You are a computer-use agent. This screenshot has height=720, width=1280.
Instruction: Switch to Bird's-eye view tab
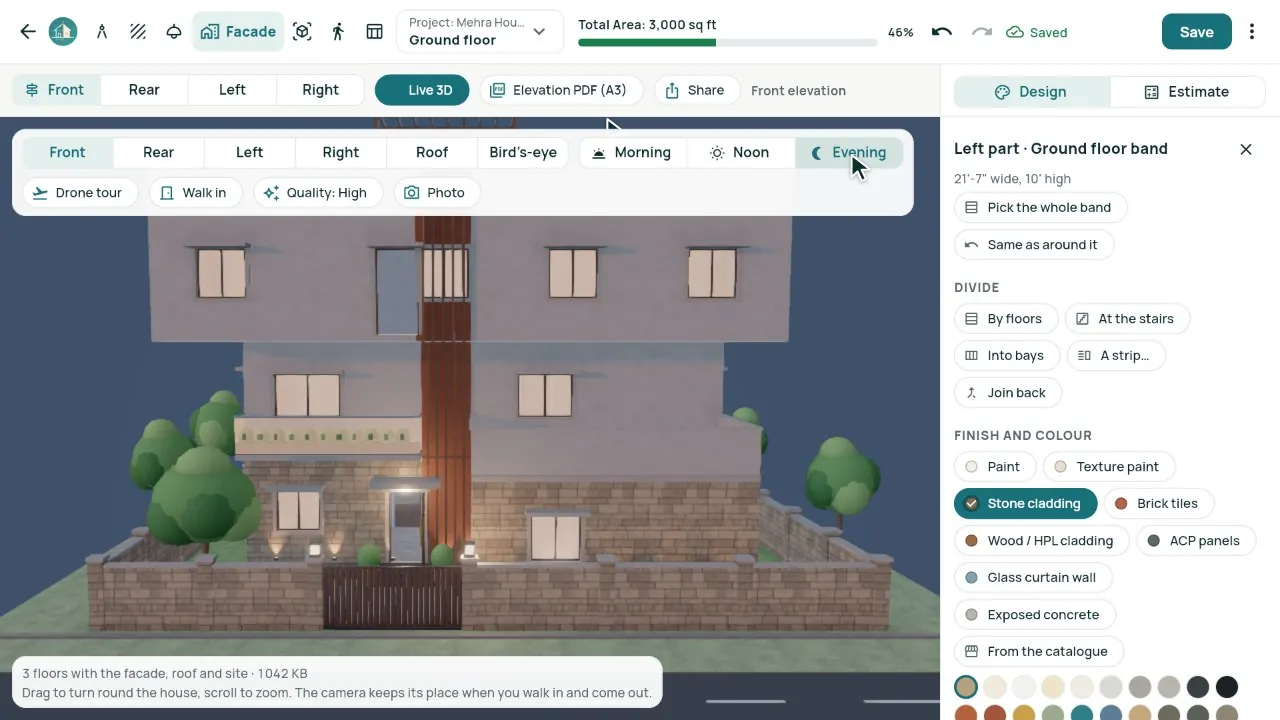pos(523,153)
